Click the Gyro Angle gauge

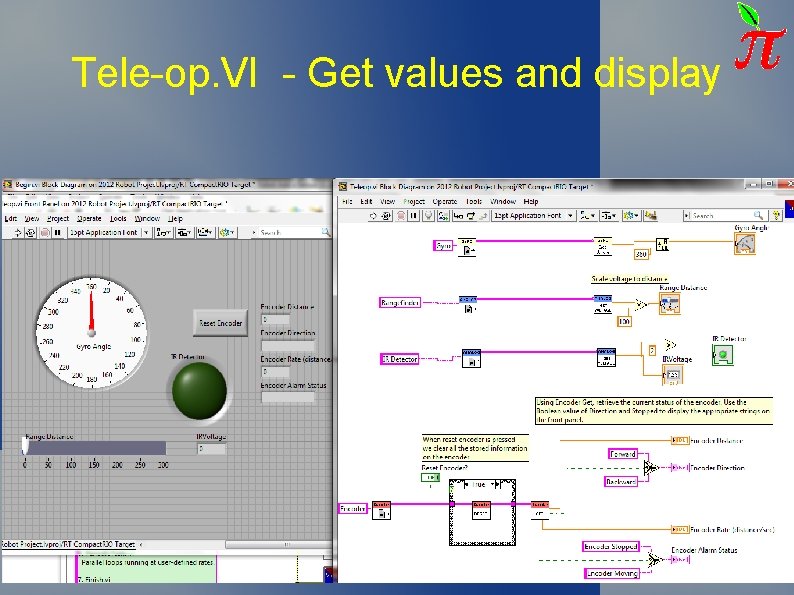(92, 333)
